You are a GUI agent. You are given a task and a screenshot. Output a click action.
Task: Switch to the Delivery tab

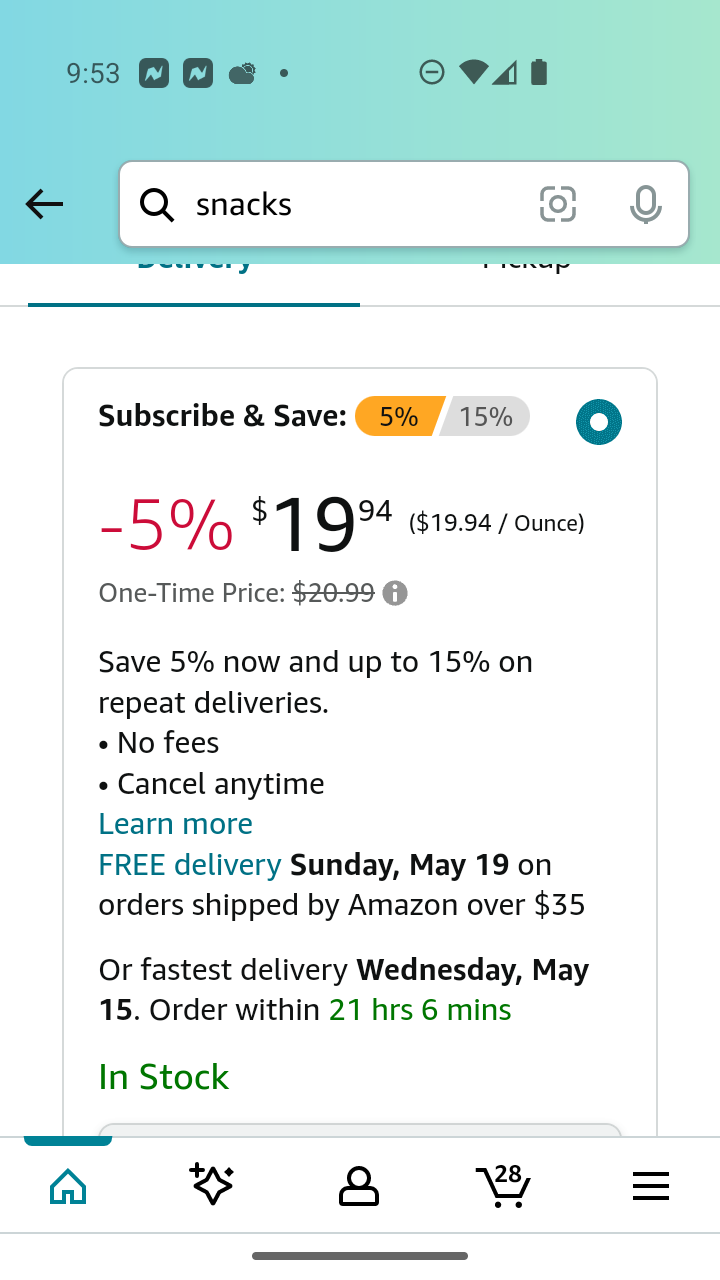click(x=194, y=272)
